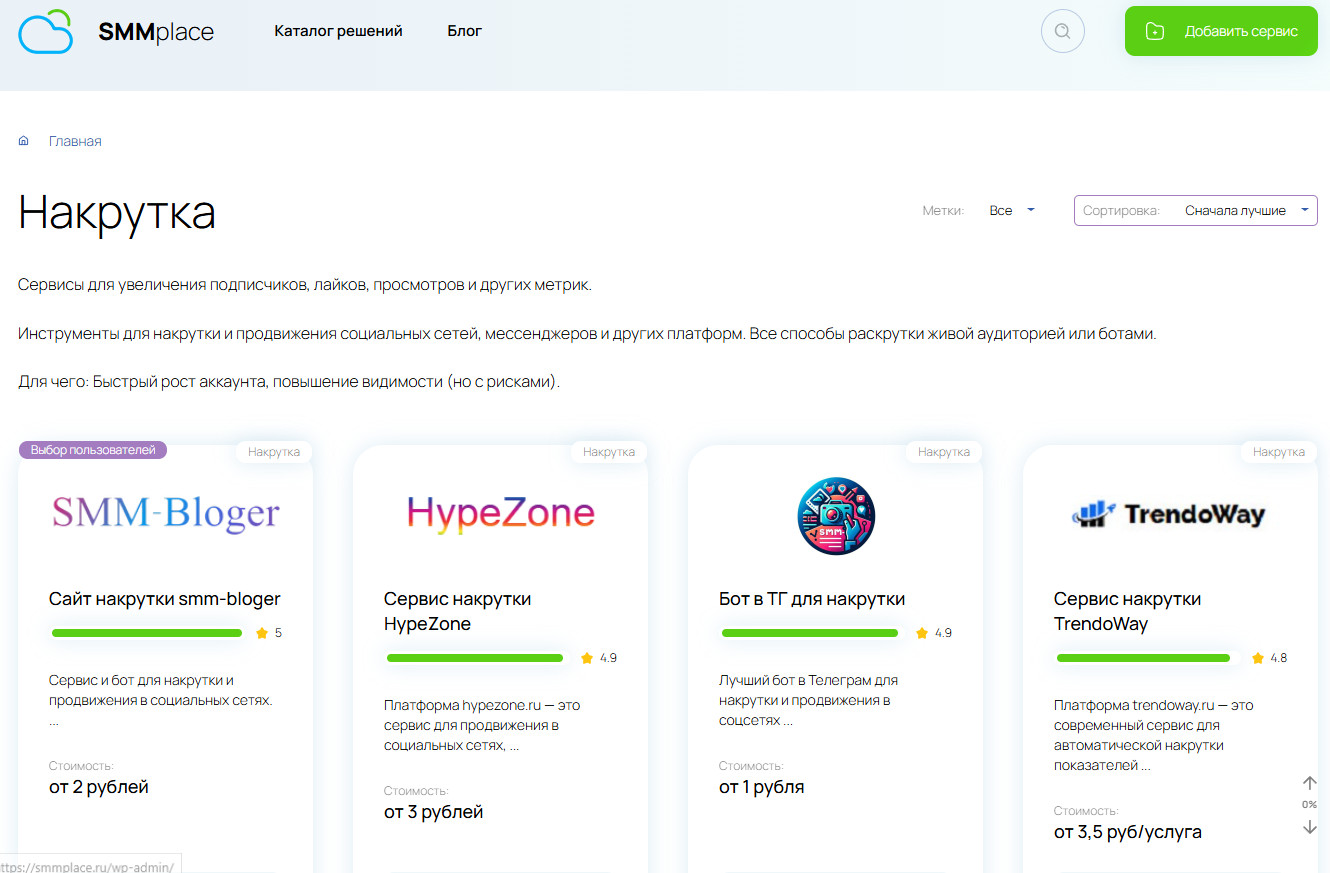
Task: Click the Лучший бот в Телеграм description
Action: (808, 700)
